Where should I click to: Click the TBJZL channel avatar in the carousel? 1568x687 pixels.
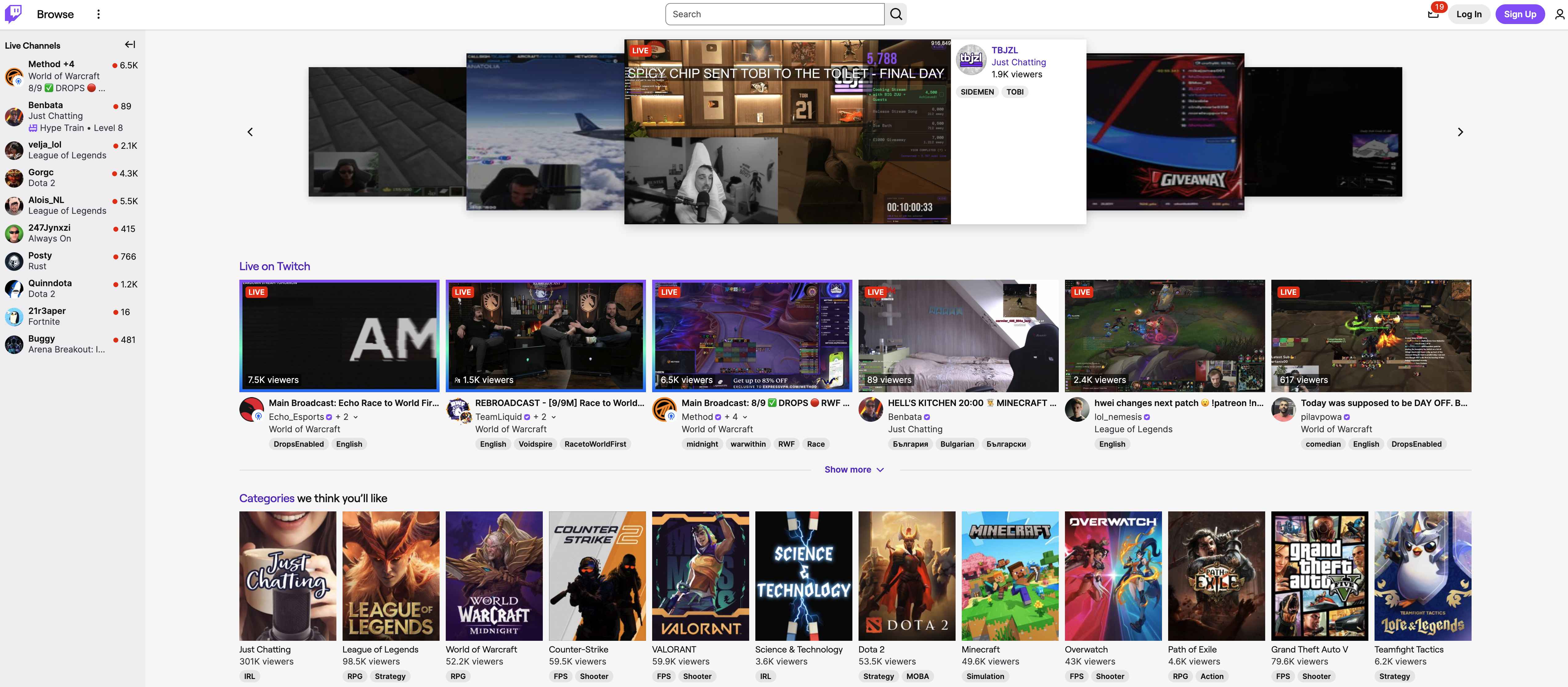[971, 60]
